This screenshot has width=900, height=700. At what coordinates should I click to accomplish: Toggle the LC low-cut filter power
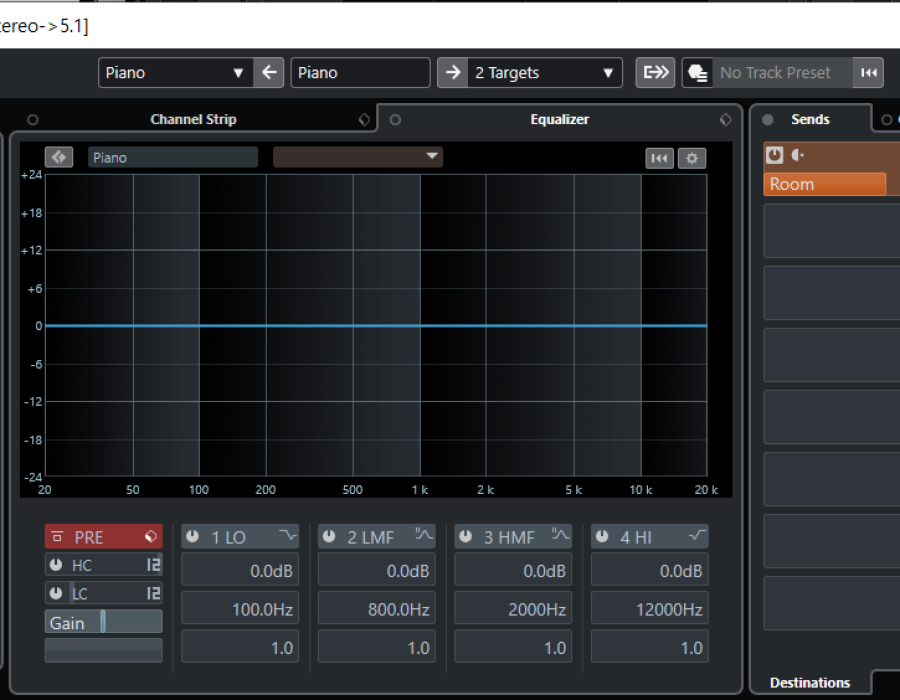click(56, 593)
